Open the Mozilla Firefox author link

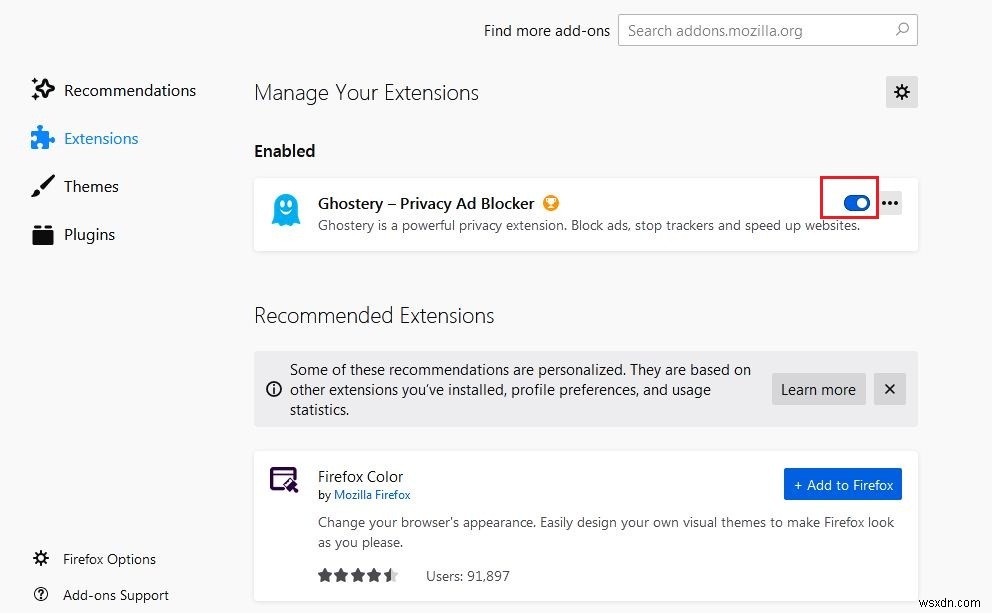pyautogui.click(x=372, y=495)
